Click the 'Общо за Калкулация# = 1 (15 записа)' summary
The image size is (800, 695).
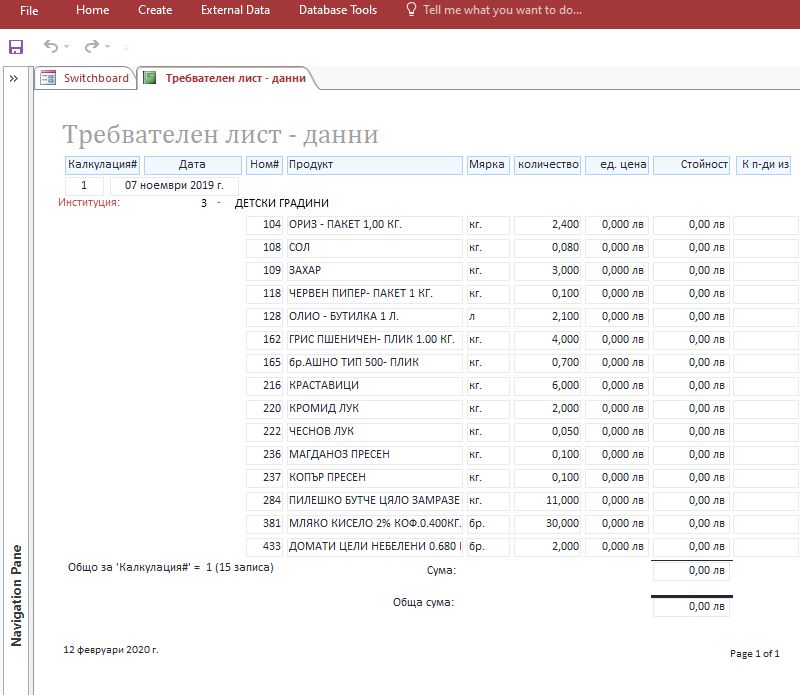tap(170, 567)
